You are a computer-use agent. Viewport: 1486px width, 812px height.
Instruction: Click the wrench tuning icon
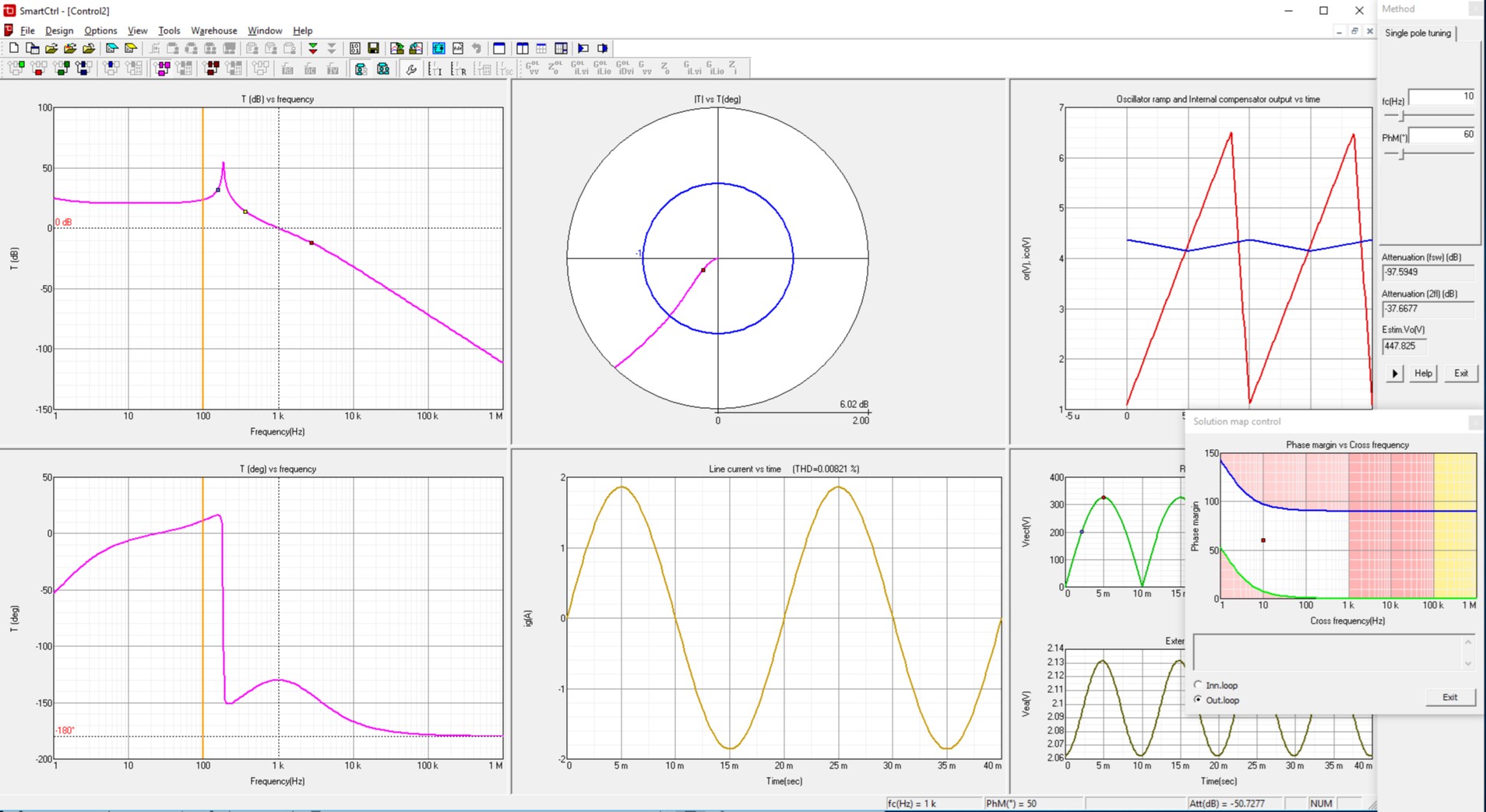pyautogui.click(x=411, y=69)
